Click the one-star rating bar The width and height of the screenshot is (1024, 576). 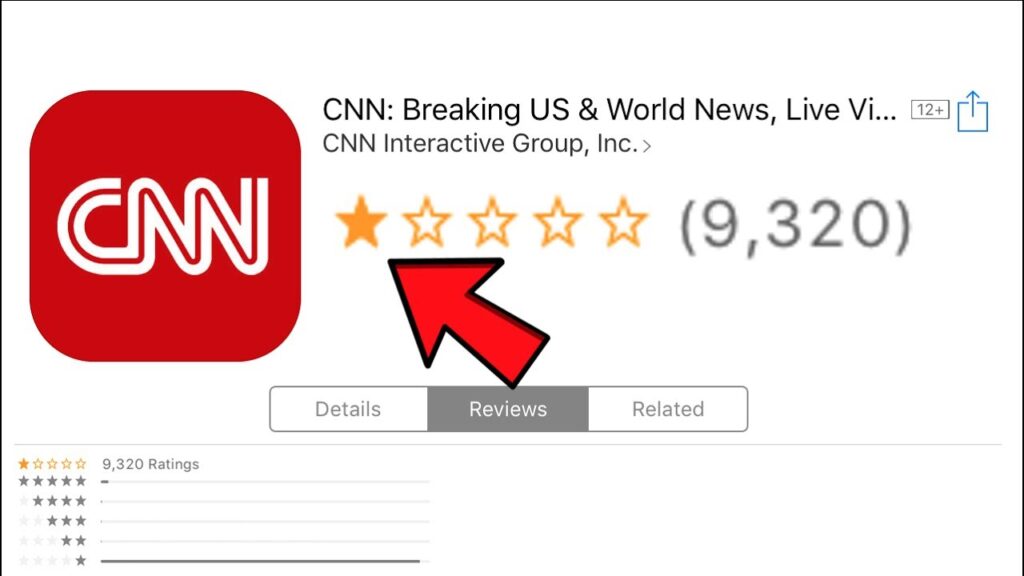click(x=265, y=561)
